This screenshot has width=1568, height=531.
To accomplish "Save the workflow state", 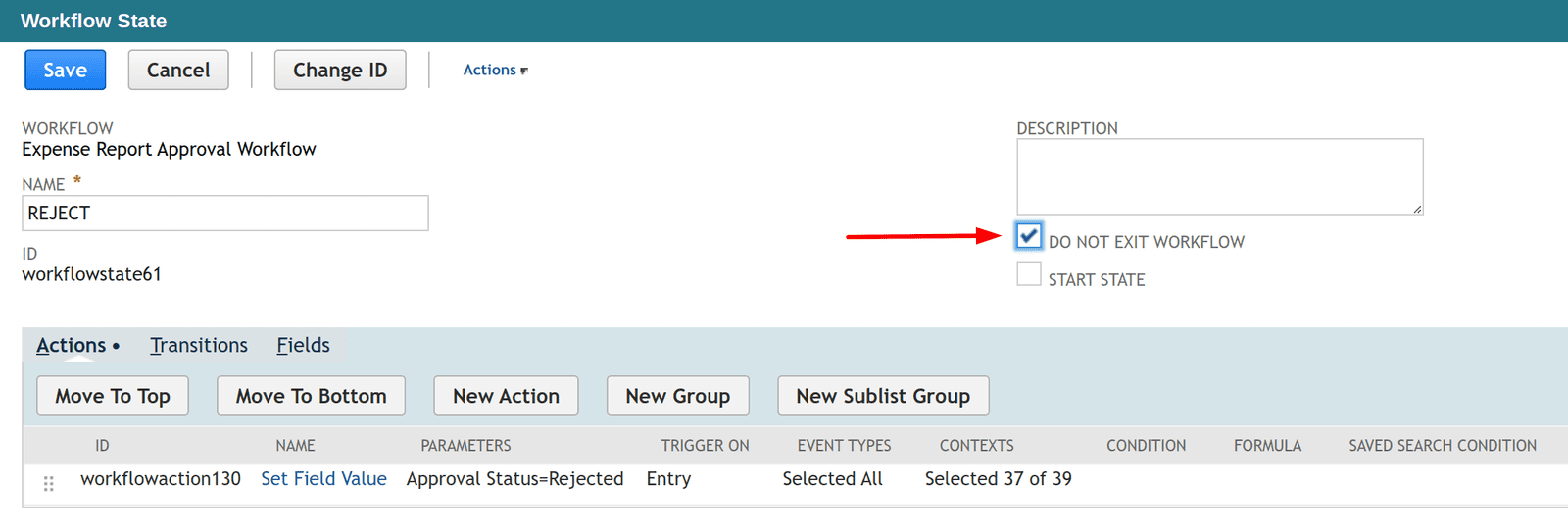I will (x=66, y=71).
